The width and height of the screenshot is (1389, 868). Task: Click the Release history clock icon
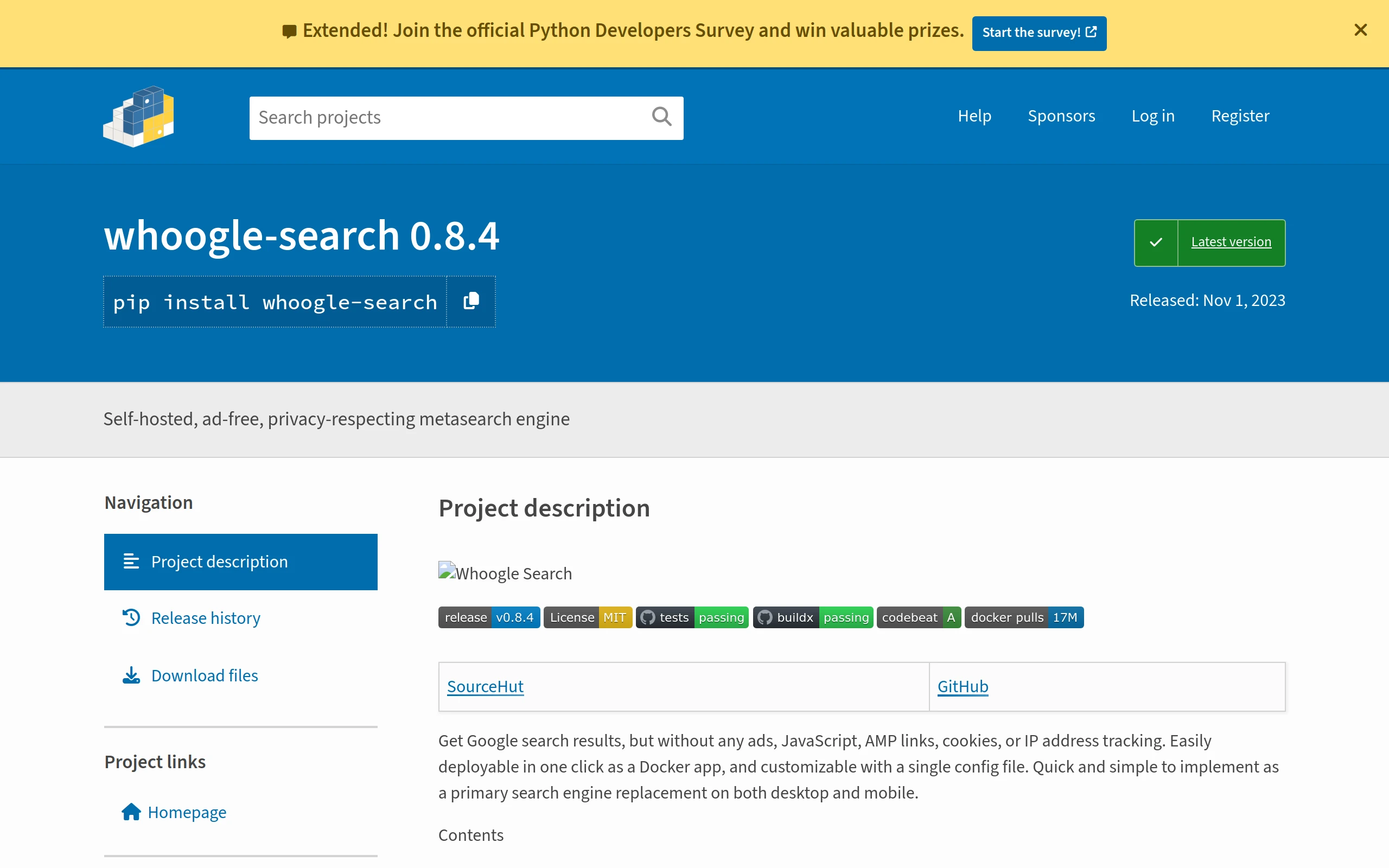[131, 617]
